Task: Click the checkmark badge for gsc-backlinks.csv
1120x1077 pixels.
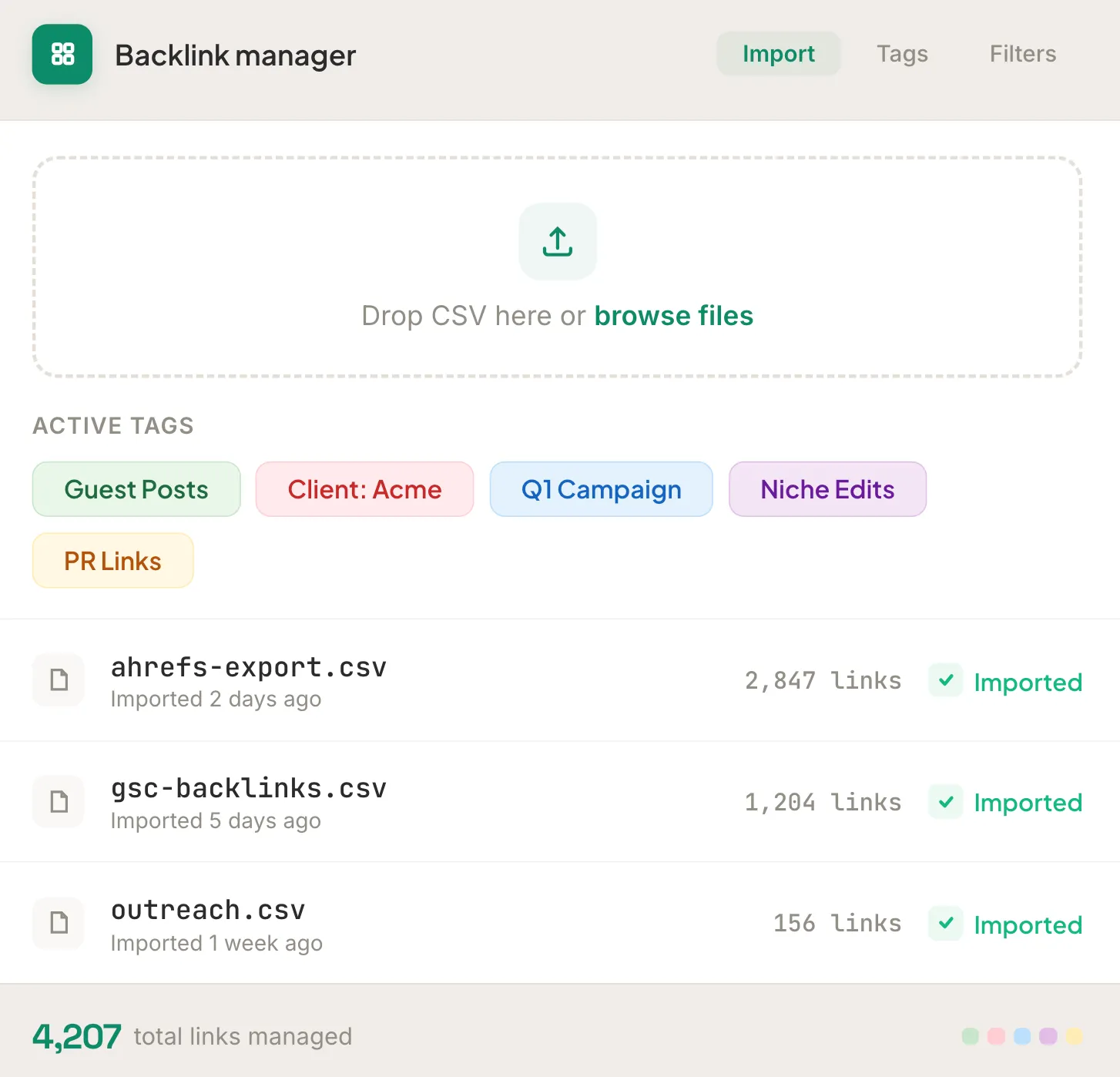Action: (945, 802)
